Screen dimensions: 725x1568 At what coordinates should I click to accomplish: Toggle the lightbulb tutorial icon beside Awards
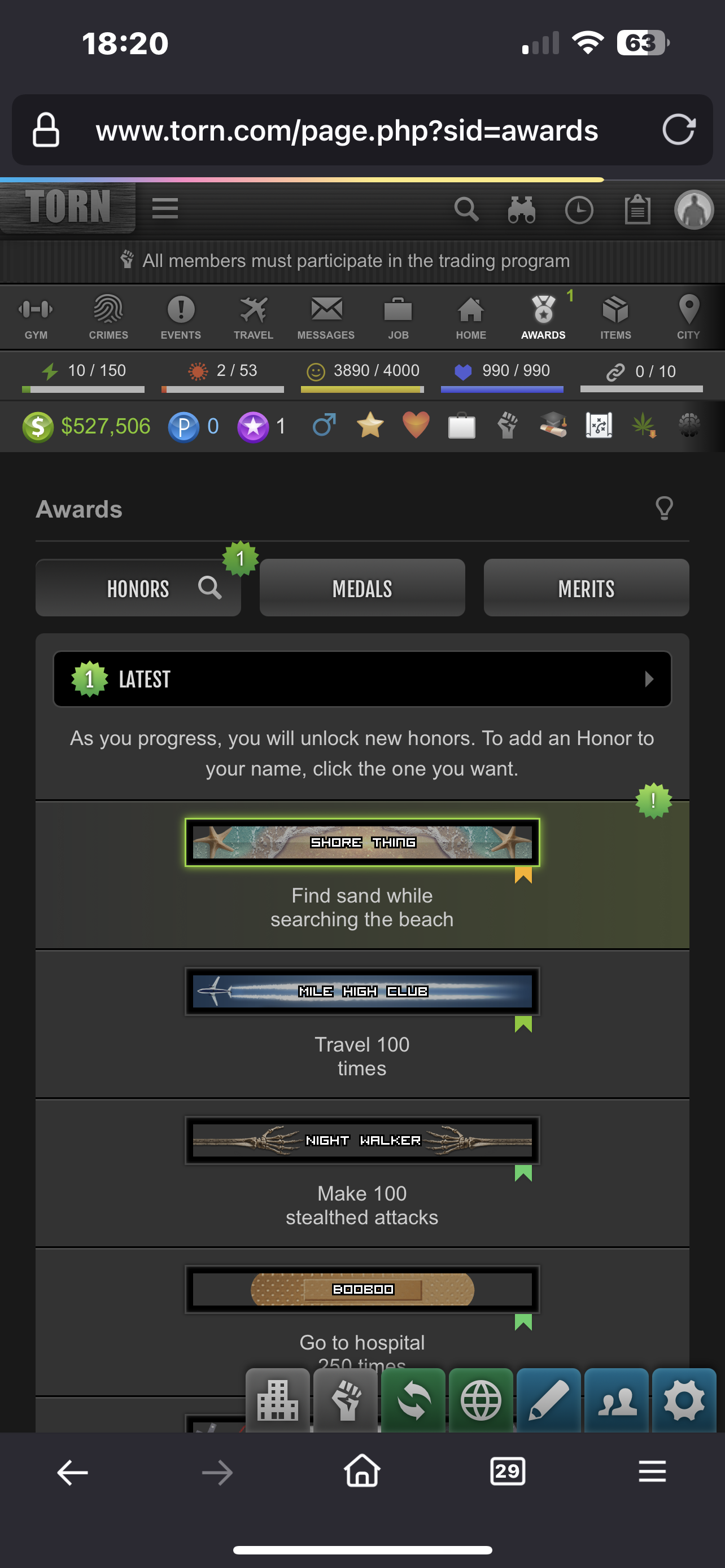click(664, 508)
